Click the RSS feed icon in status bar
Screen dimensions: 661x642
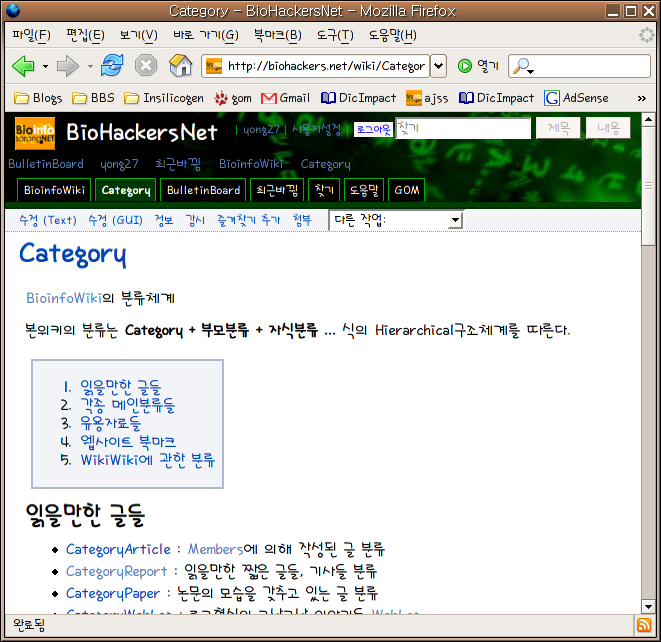pyautogui.click(x=644, y=625)
